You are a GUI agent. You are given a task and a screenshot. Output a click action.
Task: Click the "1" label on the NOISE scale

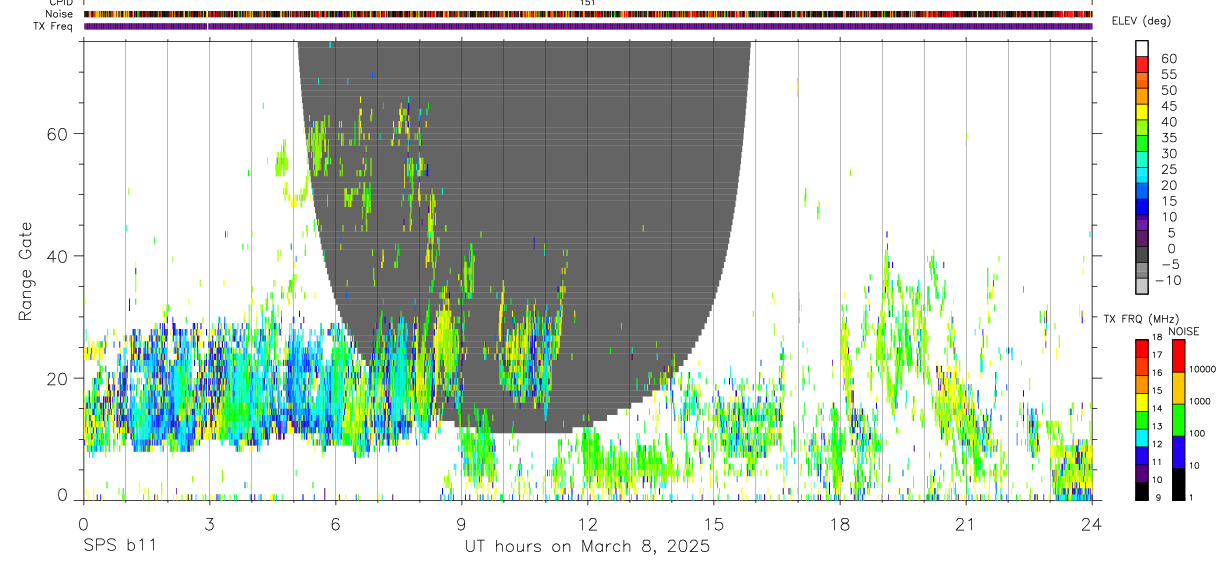1190,497
